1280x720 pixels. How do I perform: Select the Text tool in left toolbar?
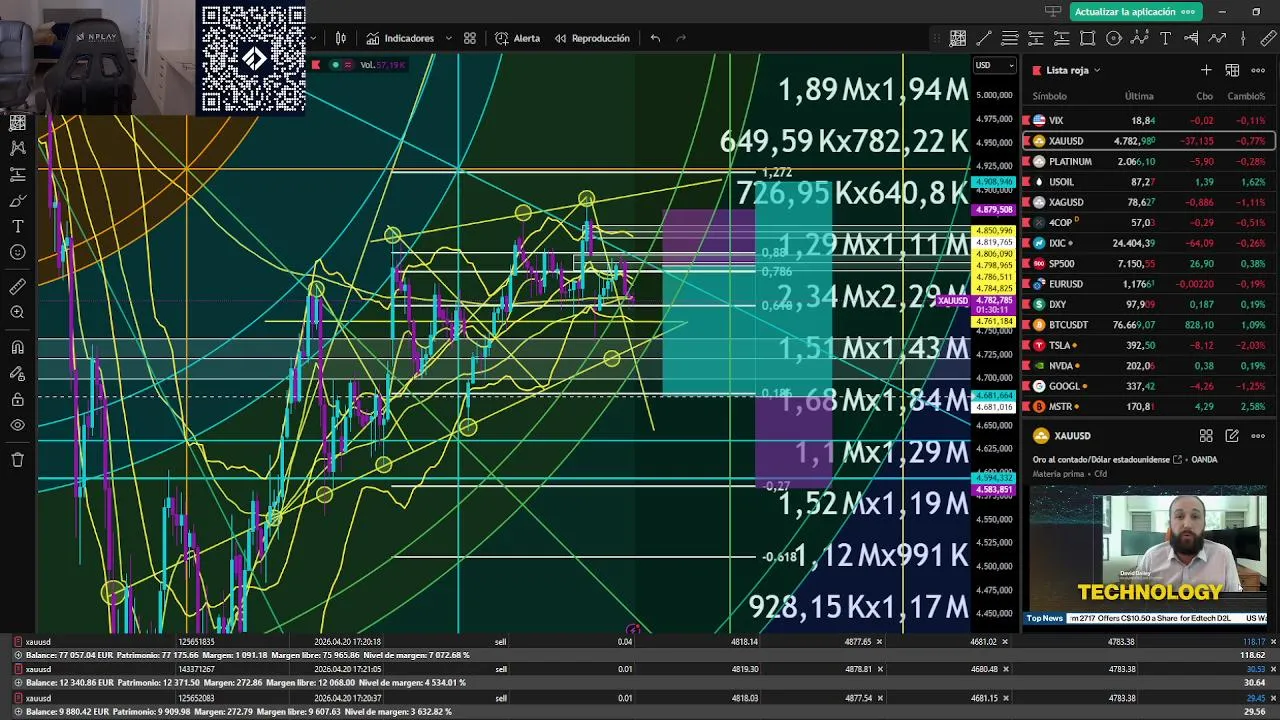pyautogui.click(x=17, y=226)
